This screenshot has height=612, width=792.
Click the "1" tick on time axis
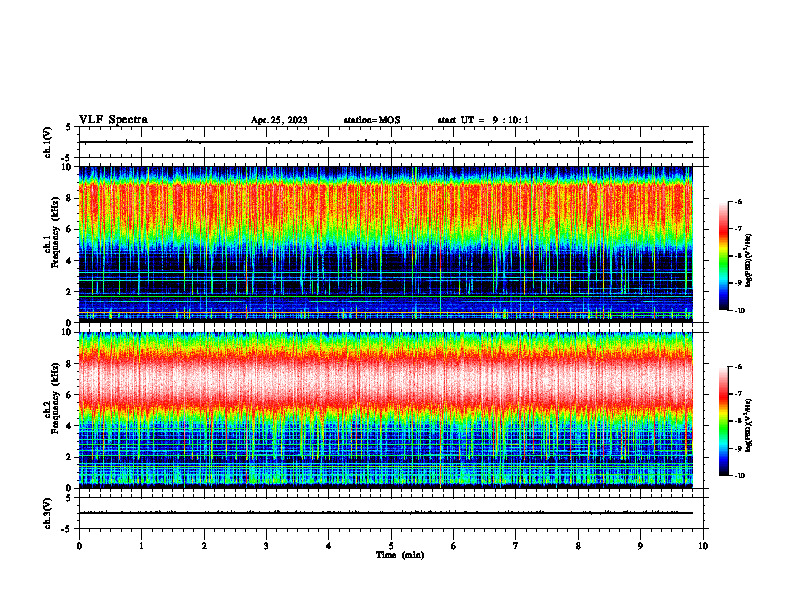[x=141, y=546]
